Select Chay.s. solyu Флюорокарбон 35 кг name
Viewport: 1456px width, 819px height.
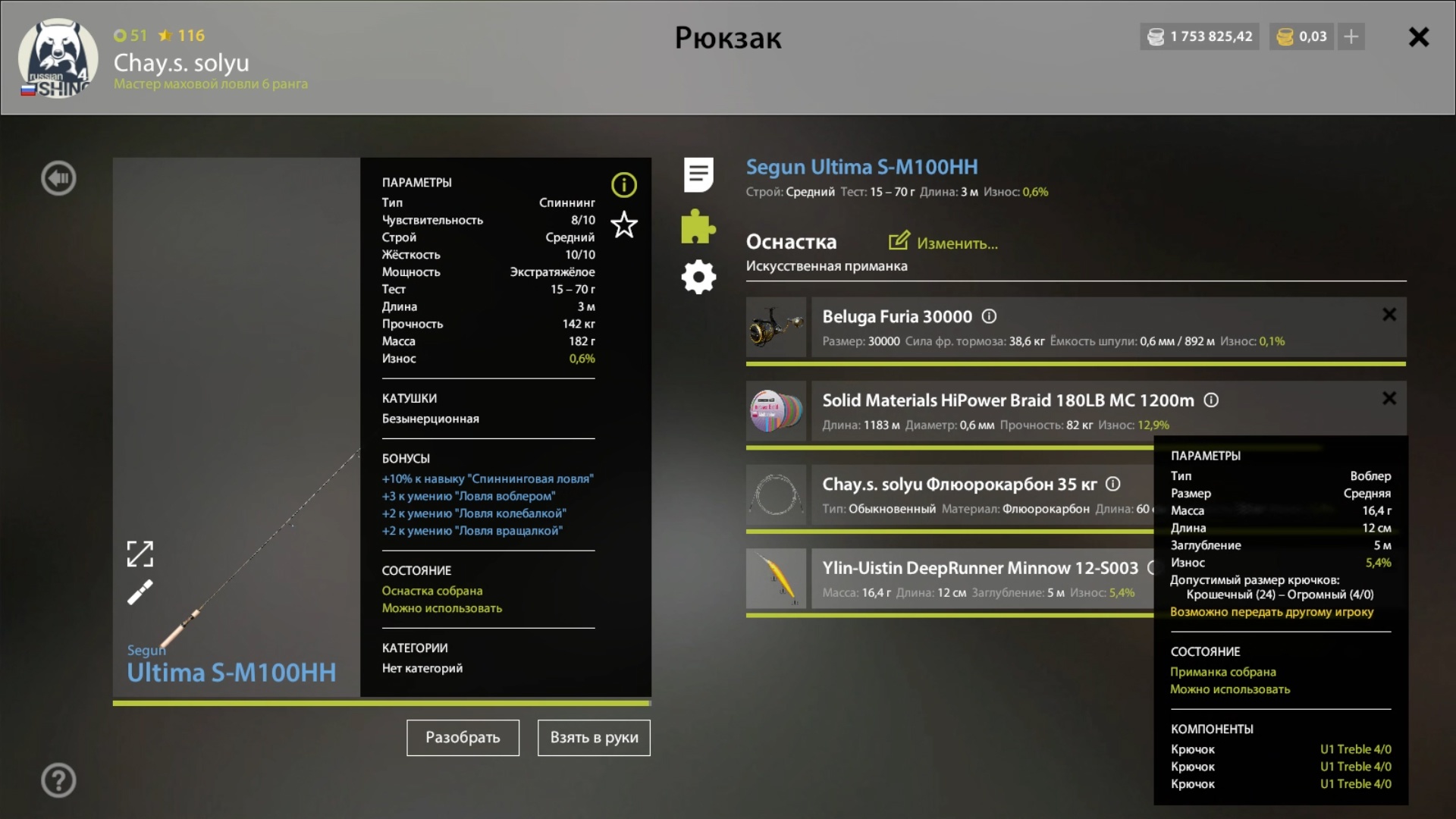959,484
